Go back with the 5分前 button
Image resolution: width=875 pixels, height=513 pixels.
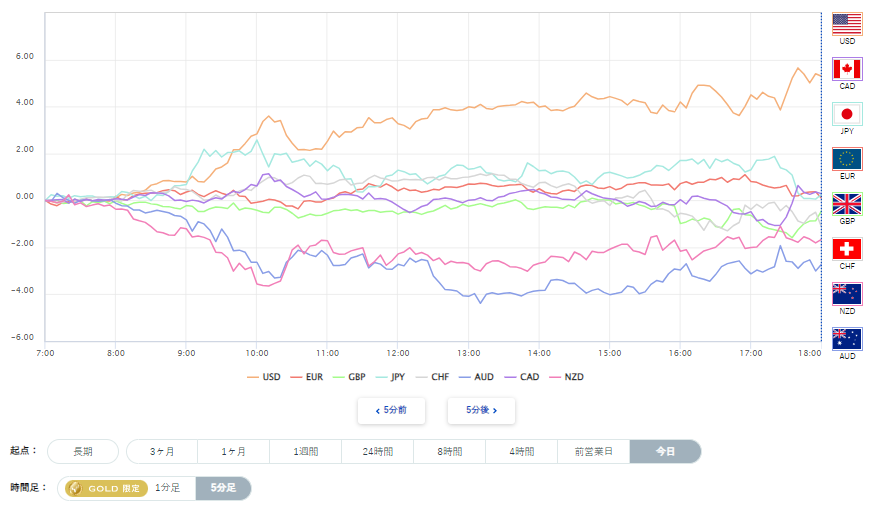[x=391, y=411]
